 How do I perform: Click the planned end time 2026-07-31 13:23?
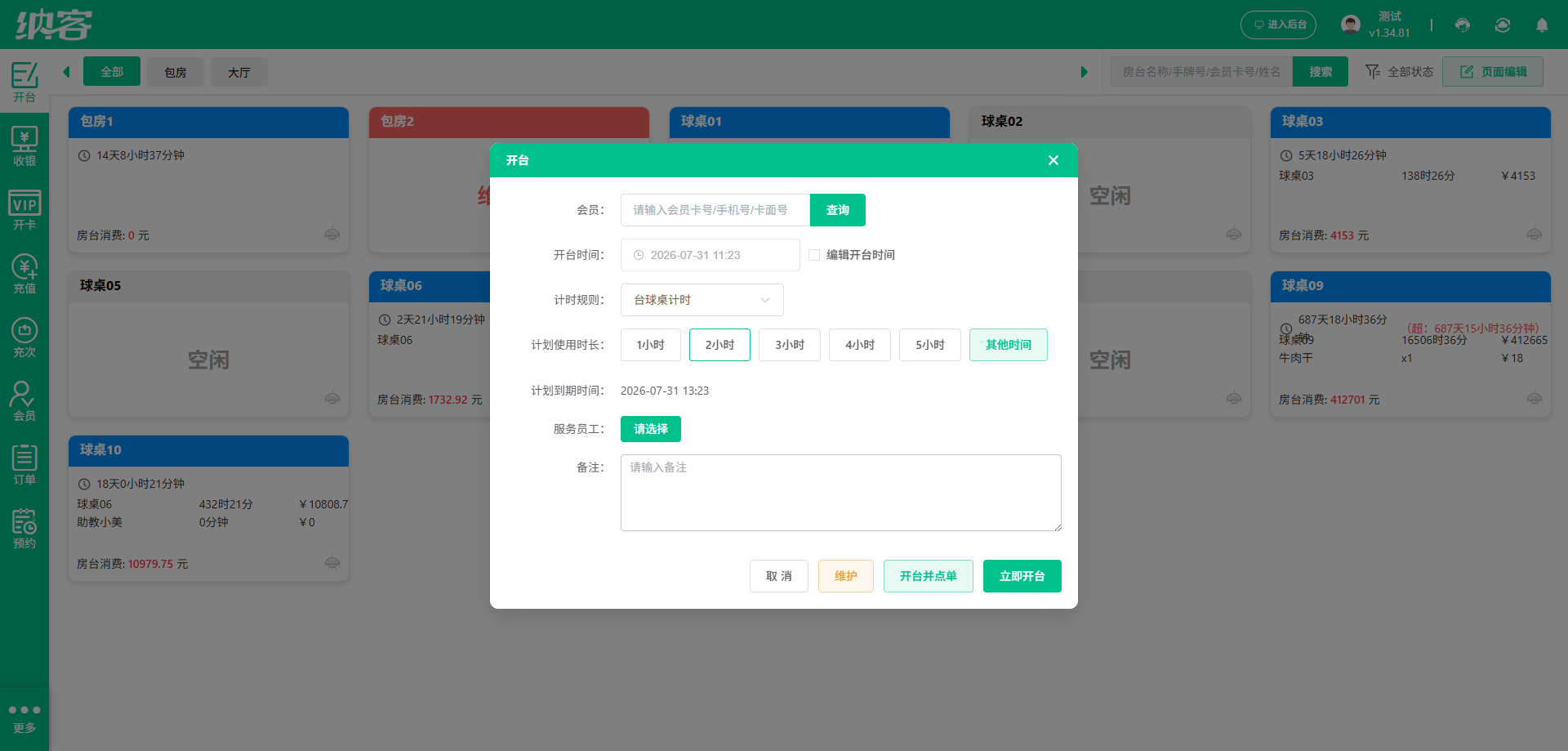[x=665, y=391]
